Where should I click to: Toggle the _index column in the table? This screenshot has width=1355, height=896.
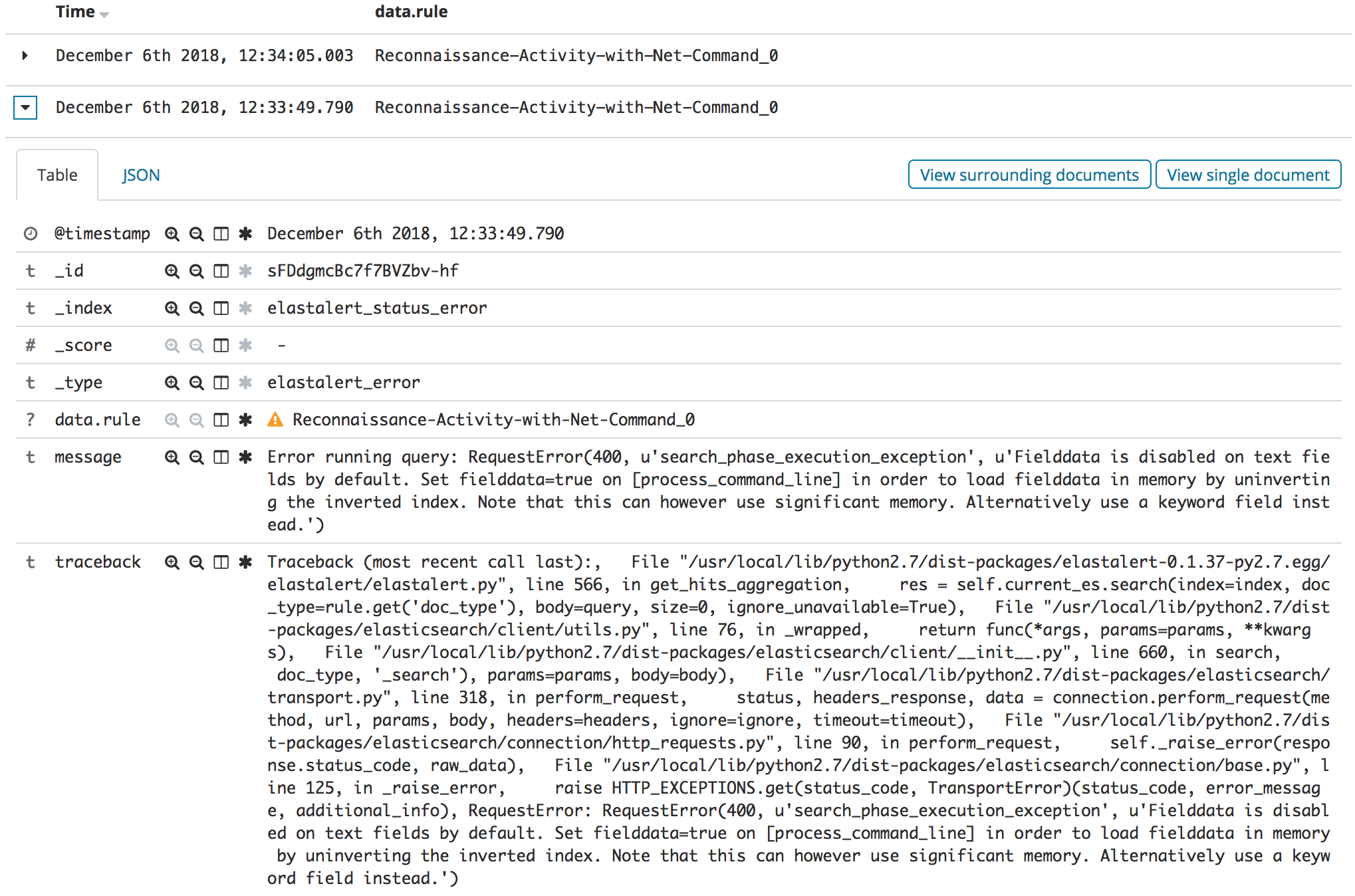click(x=221, y=308)
